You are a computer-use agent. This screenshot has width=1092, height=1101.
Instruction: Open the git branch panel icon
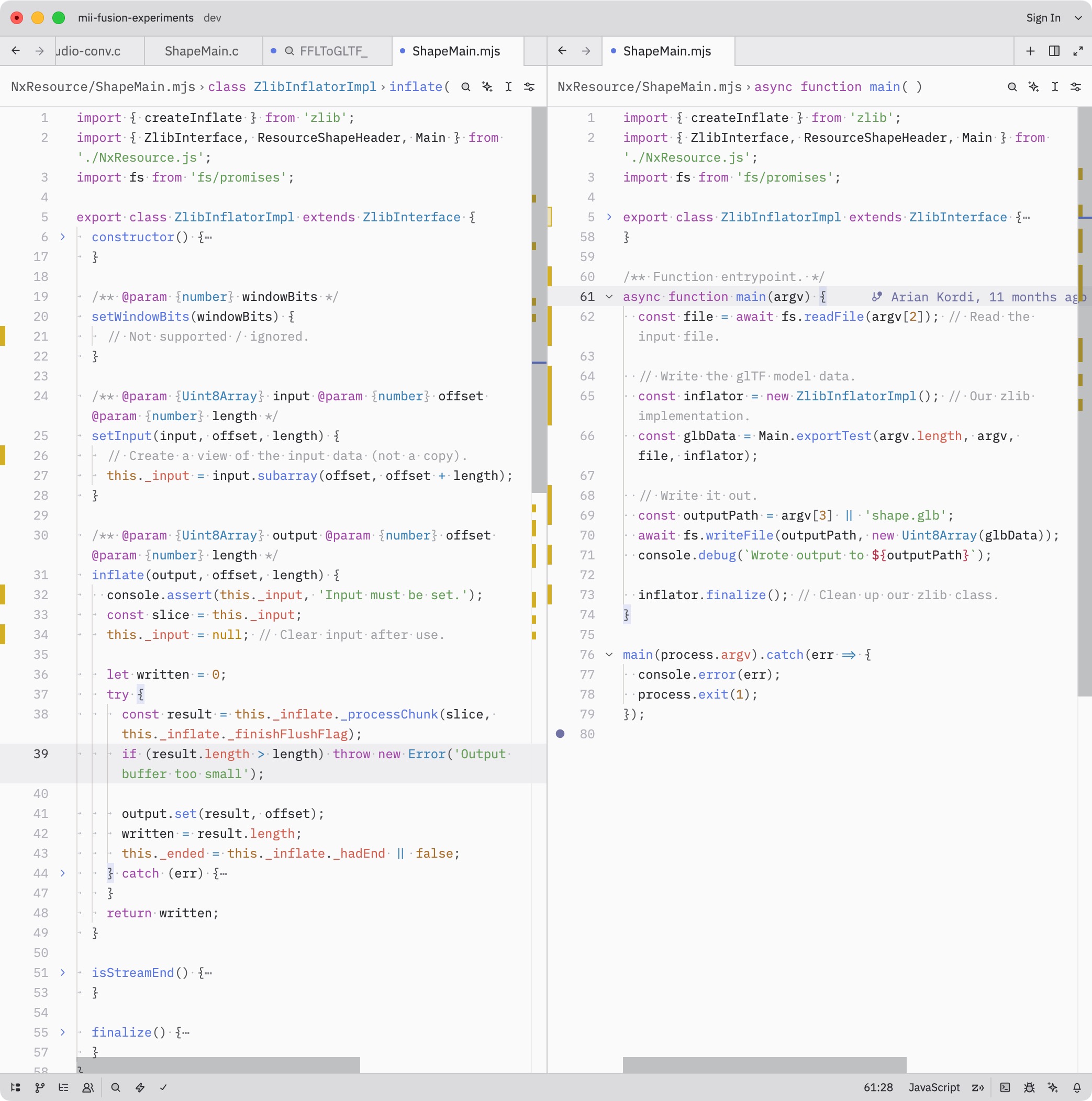click(39, 1087)
